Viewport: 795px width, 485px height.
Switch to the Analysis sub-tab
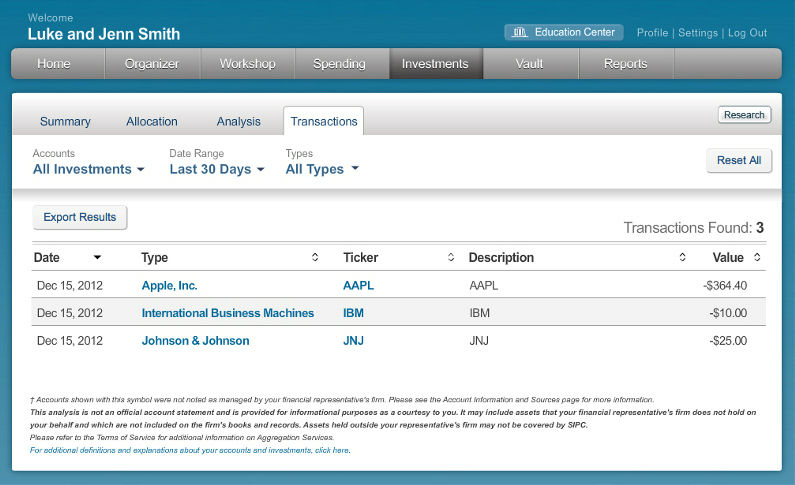coord(239,122)
